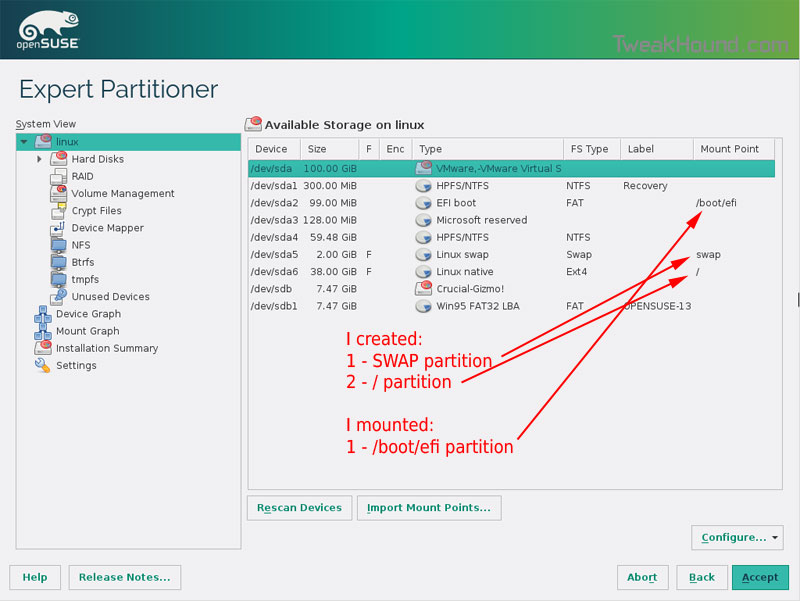This screenshot has height=601, width=800.
Task: Open the Release Notes
Action: pyautogui.click(x=124, y=577)
